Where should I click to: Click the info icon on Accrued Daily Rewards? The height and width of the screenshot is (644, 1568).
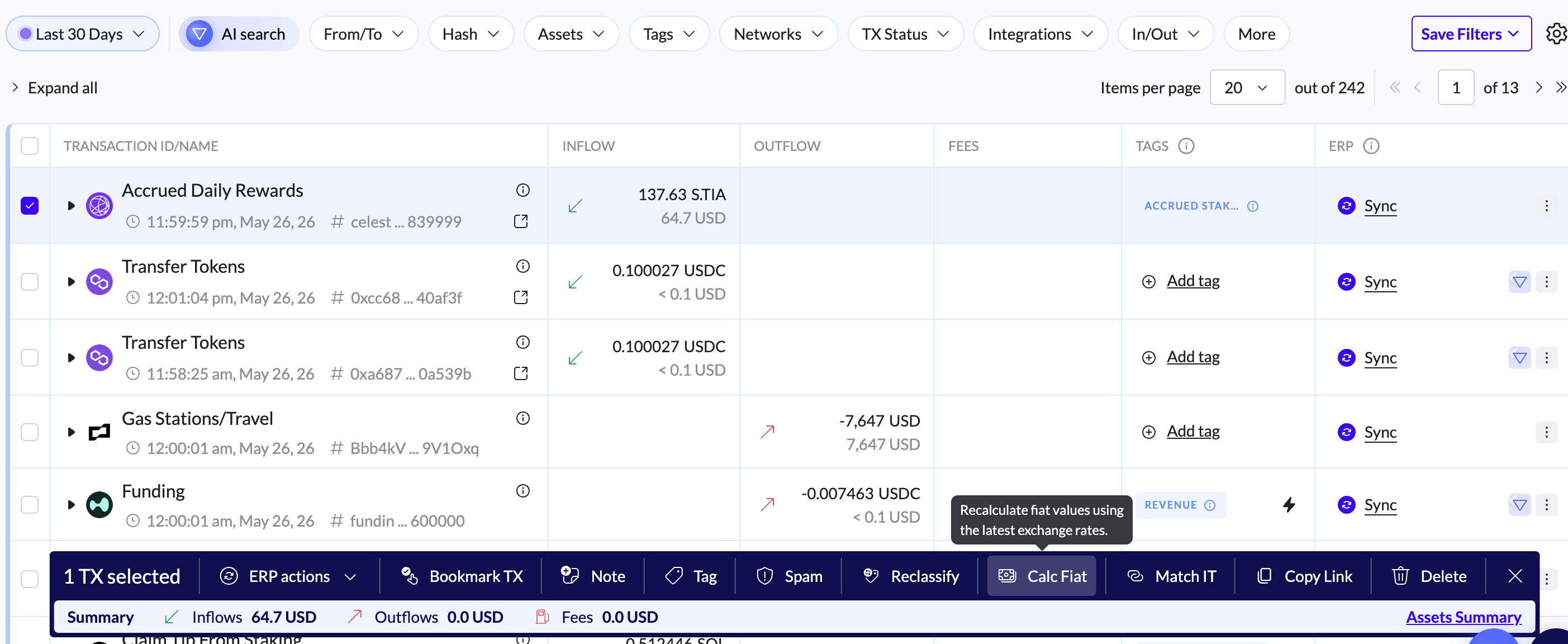(x=522, y=190)
